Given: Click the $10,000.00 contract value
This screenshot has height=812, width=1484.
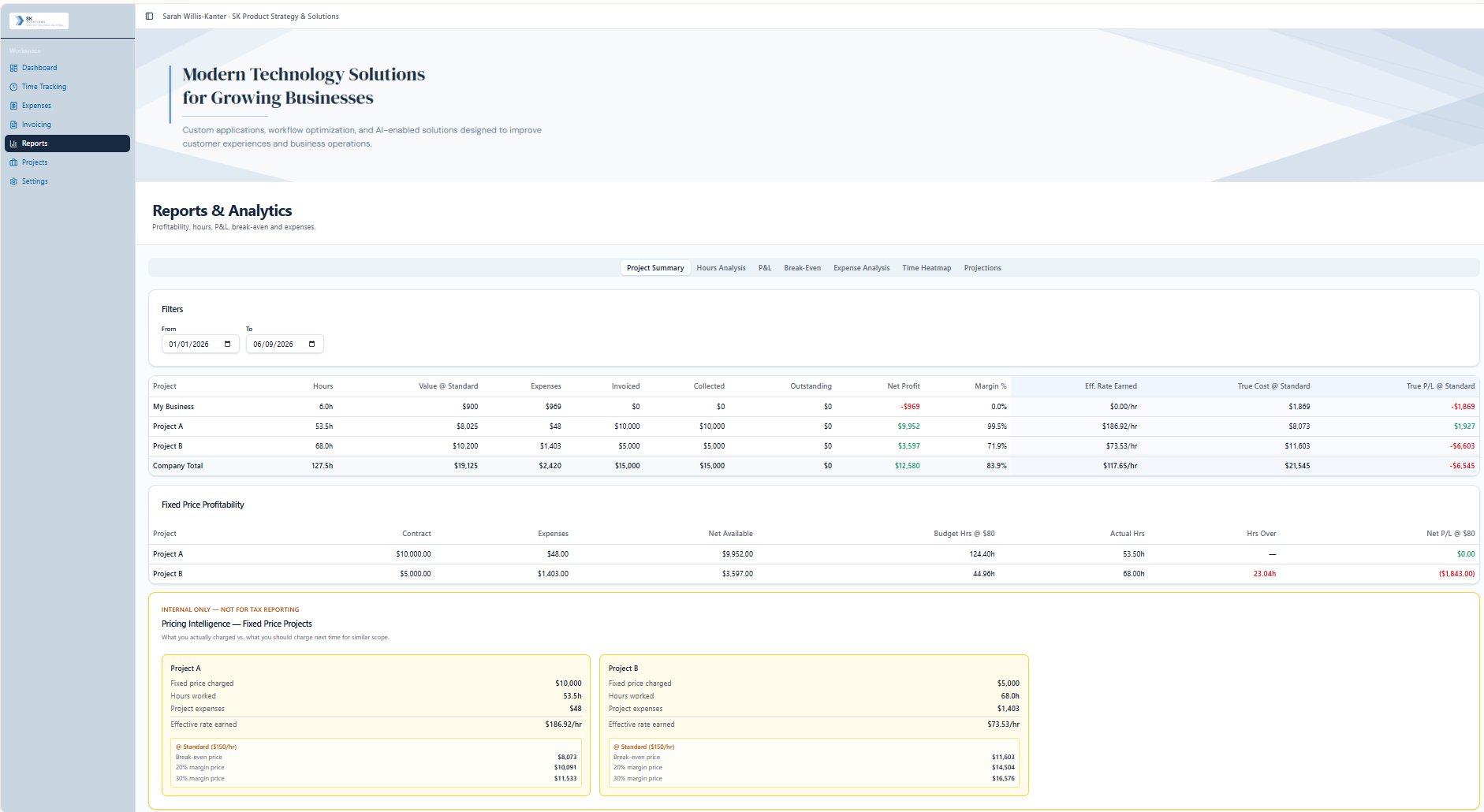Looking at the screenshot, I should point(413,554).
